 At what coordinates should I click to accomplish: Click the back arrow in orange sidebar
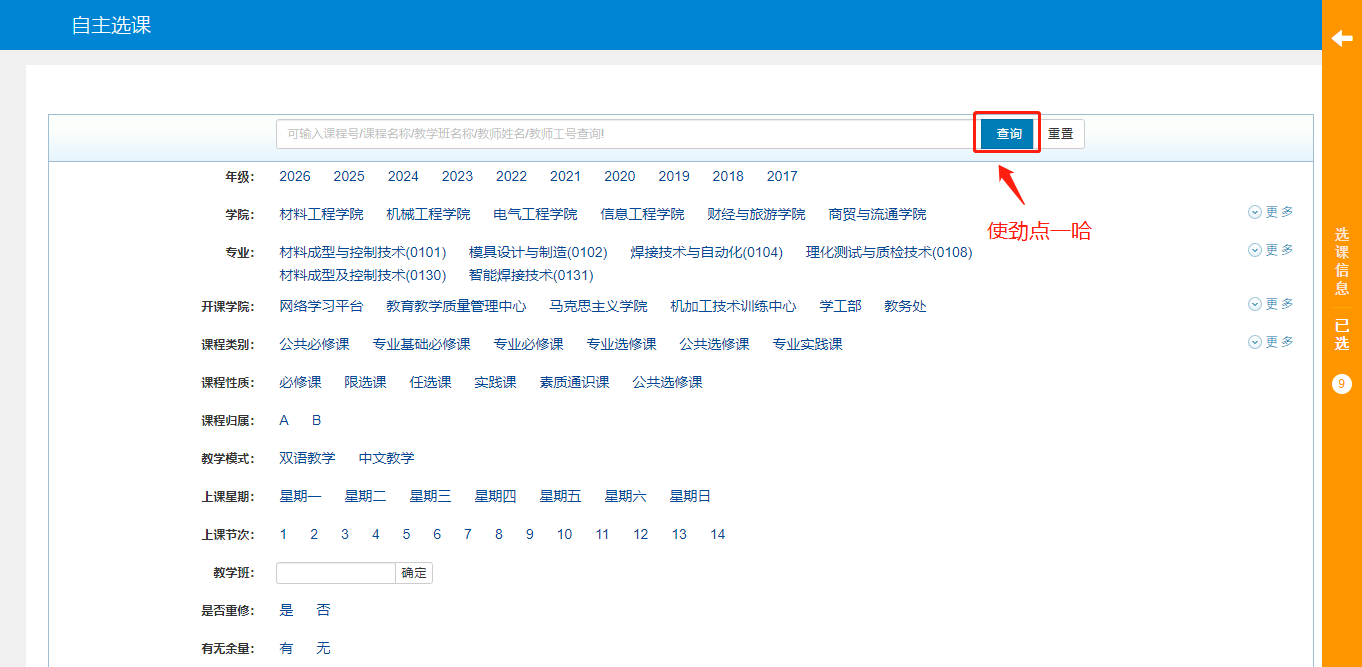coord(1341,38)
